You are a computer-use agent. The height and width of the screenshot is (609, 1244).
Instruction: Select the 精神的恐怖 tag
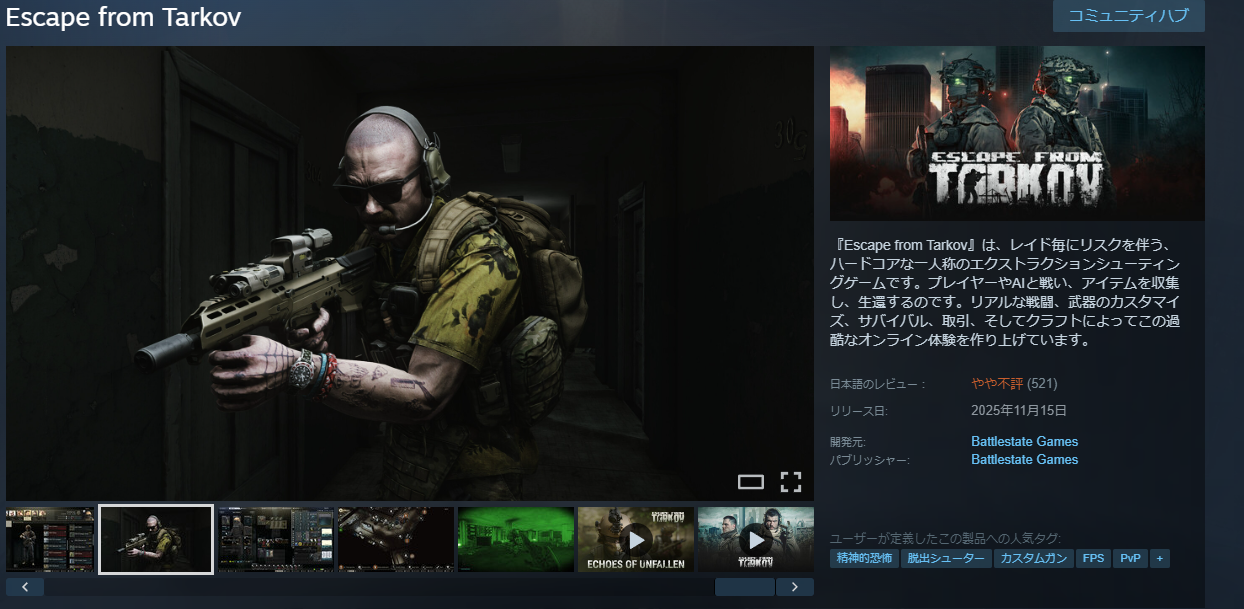(x=864, y=559)
